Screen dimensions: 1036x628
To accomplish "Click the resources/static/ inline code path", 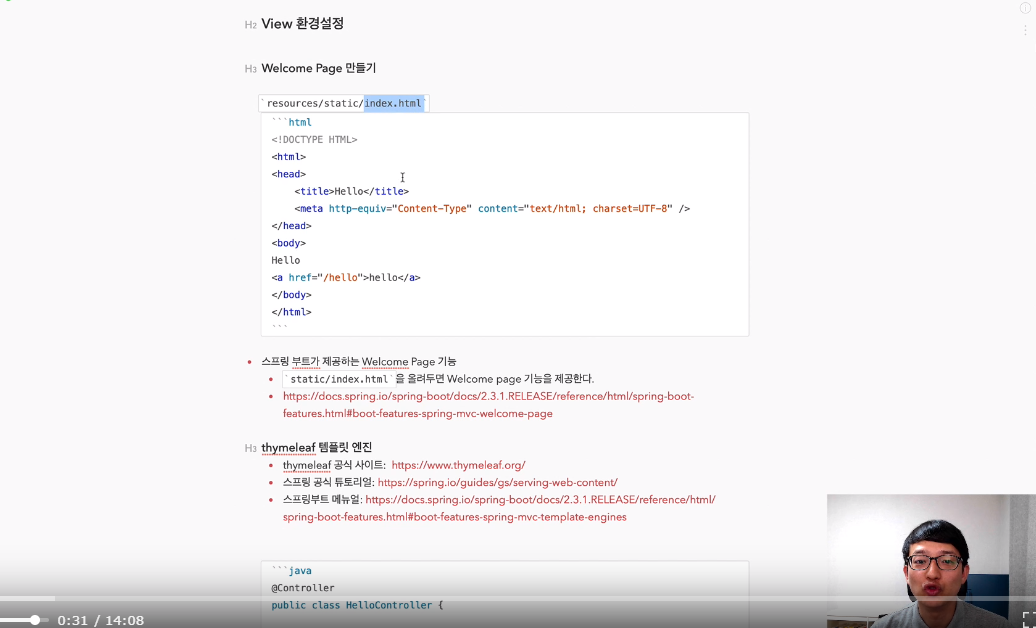I will click(315, 103).
